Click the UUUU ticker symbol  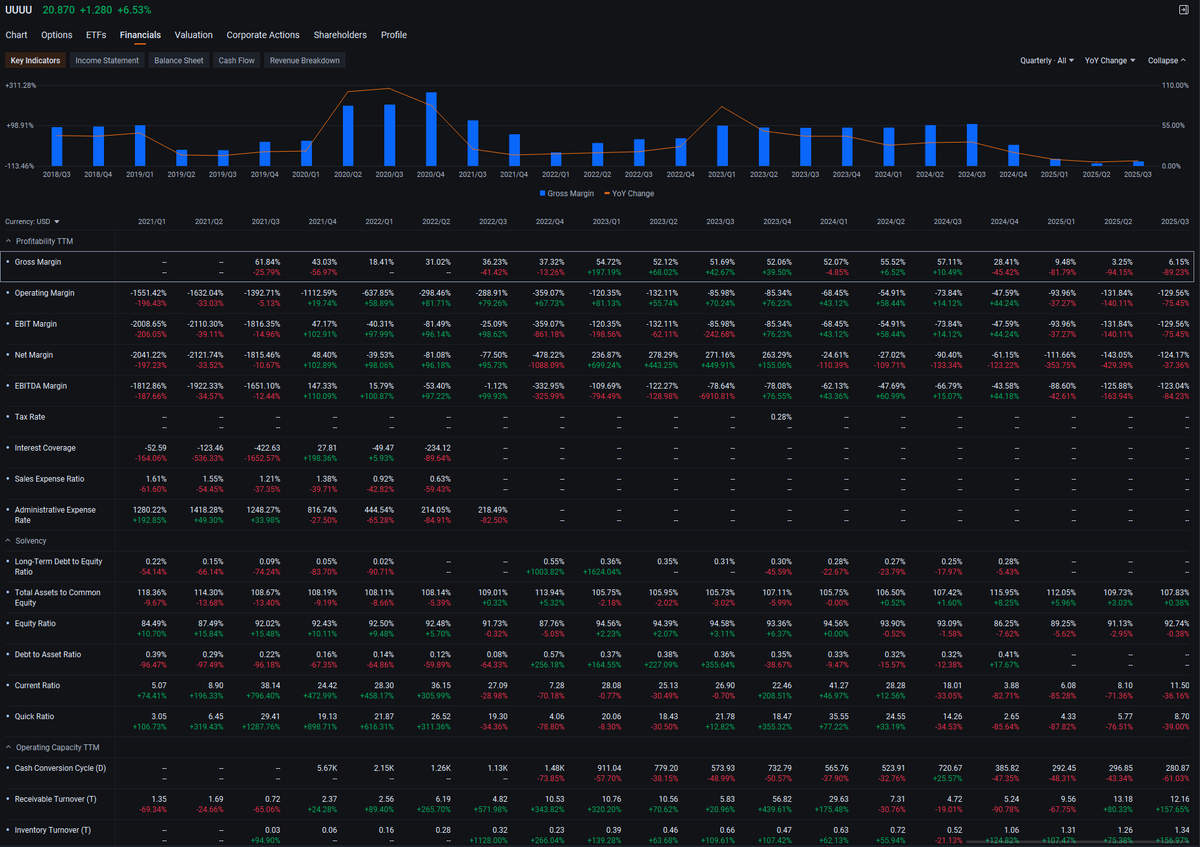[x=18, y=10]
